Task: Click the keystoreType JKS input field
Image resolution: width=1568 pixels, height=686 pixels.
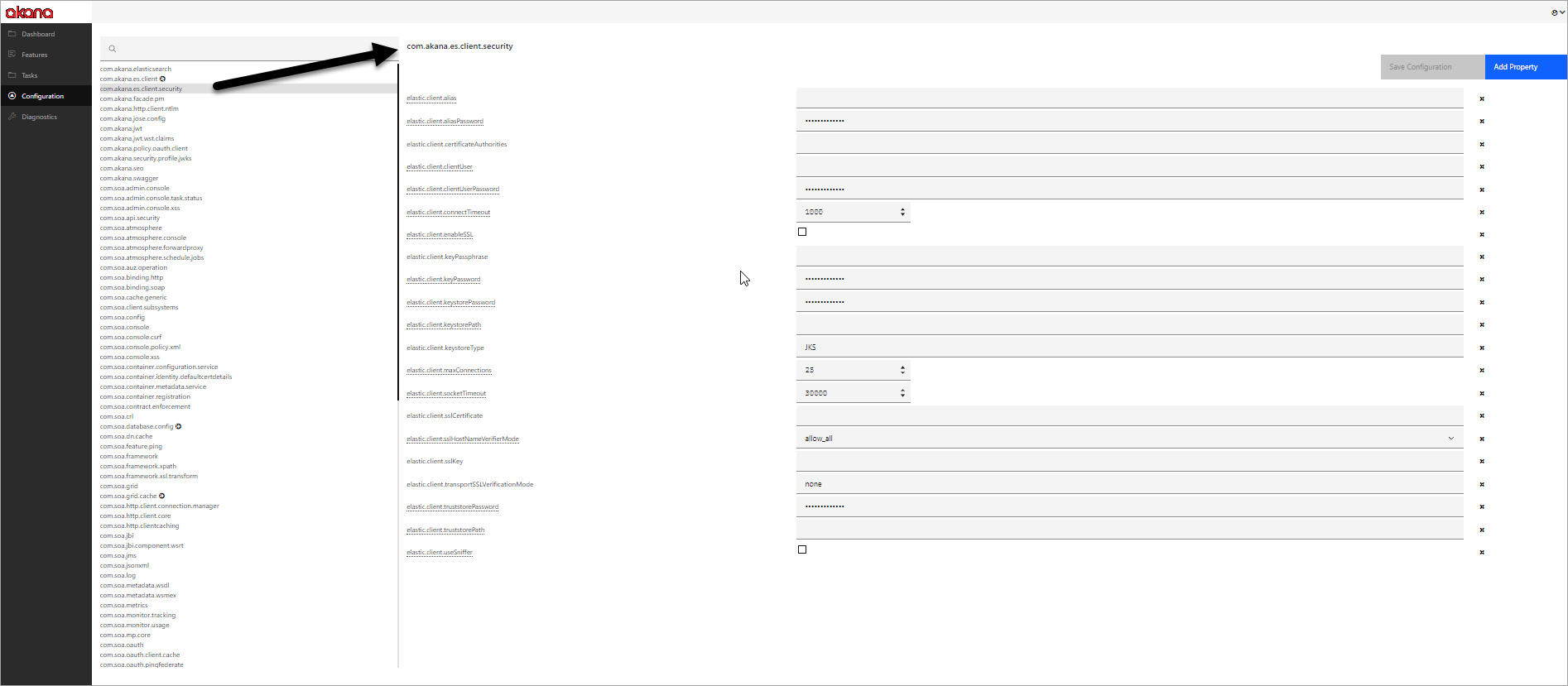Action: point(1129,348)
